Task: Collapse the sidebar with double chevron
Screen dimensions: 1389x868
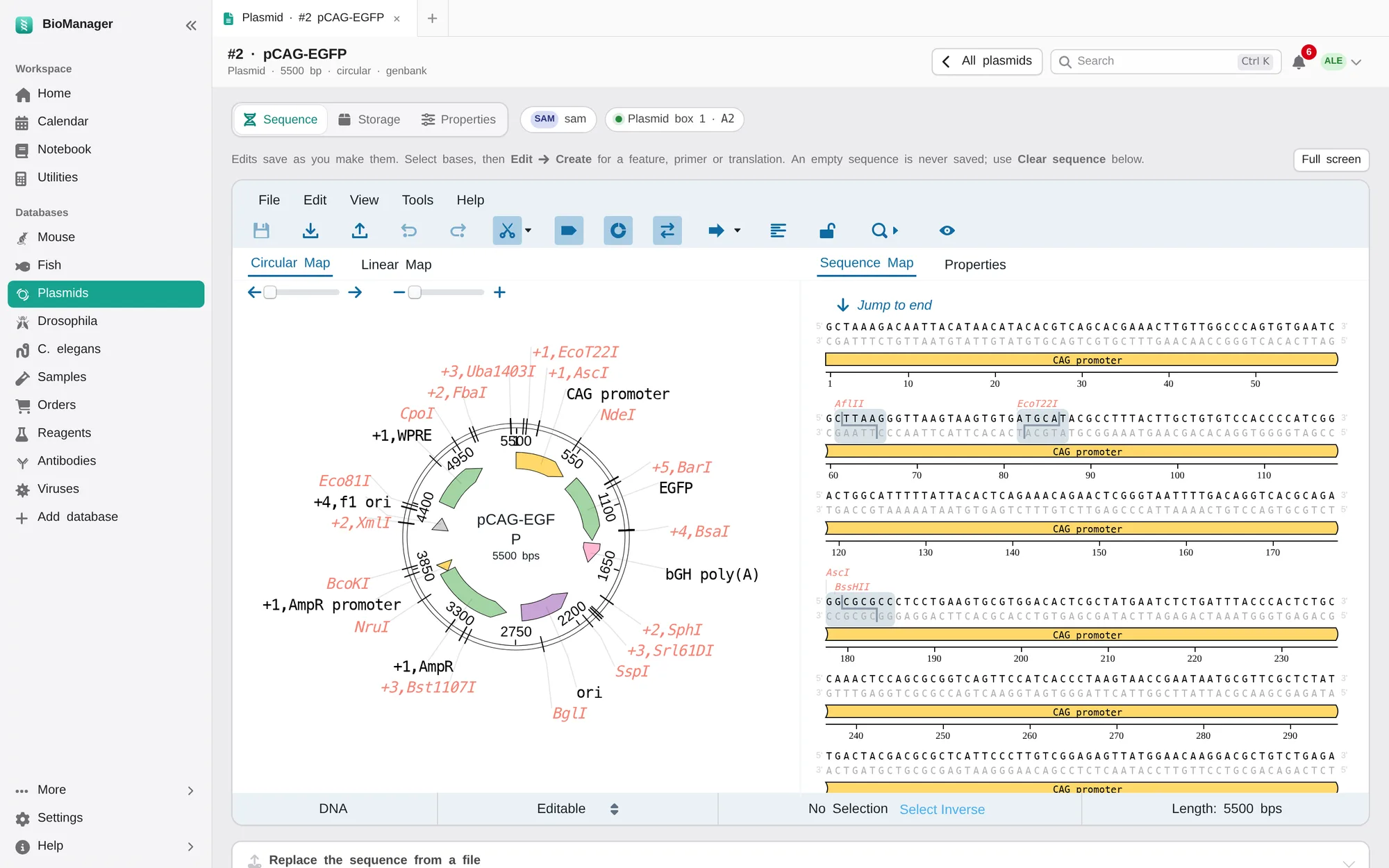Action: pos(191,26)
